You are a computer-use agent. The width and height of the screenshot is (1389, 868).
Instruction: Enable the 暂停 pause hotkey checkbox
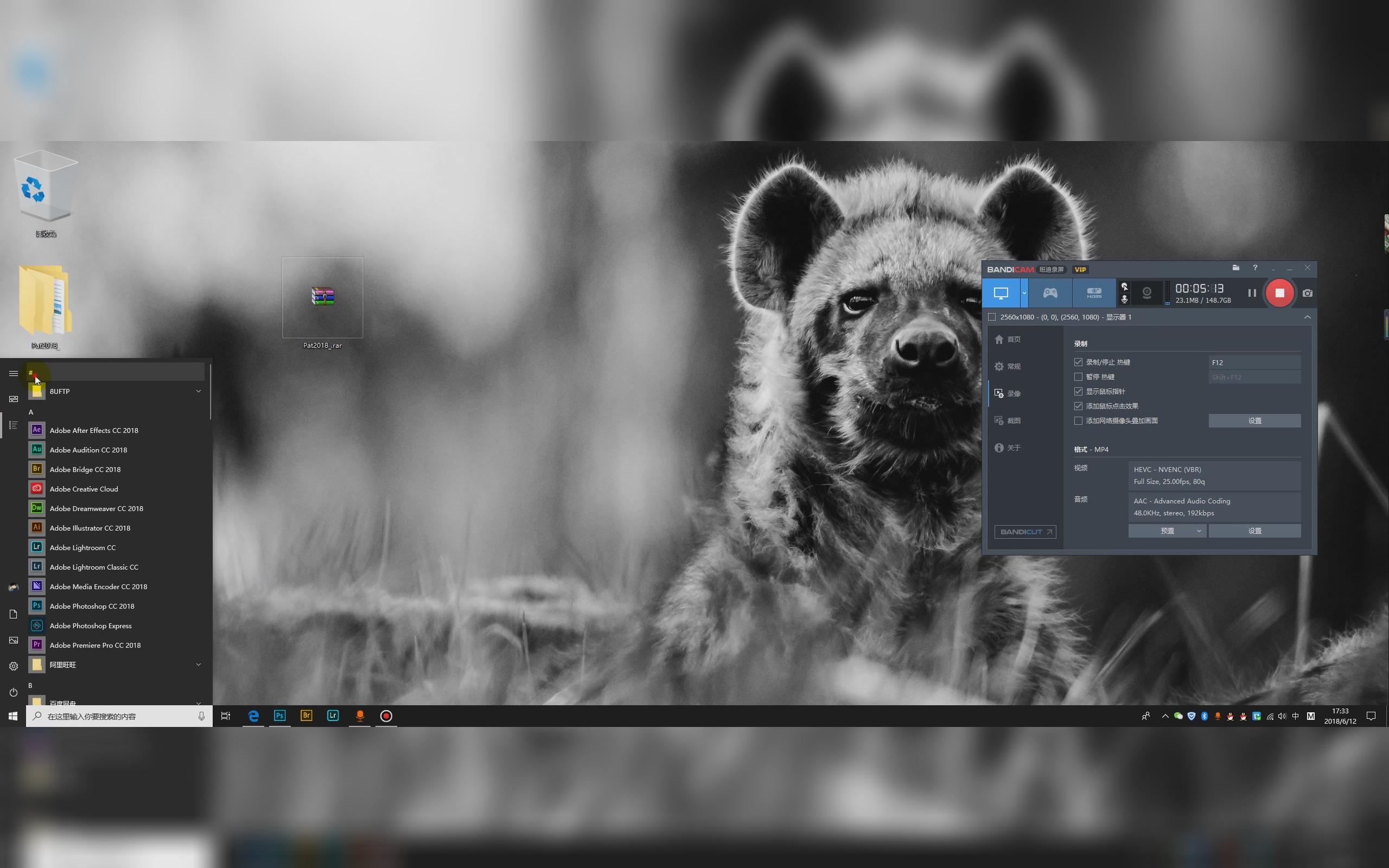[x=1079, y=376]
